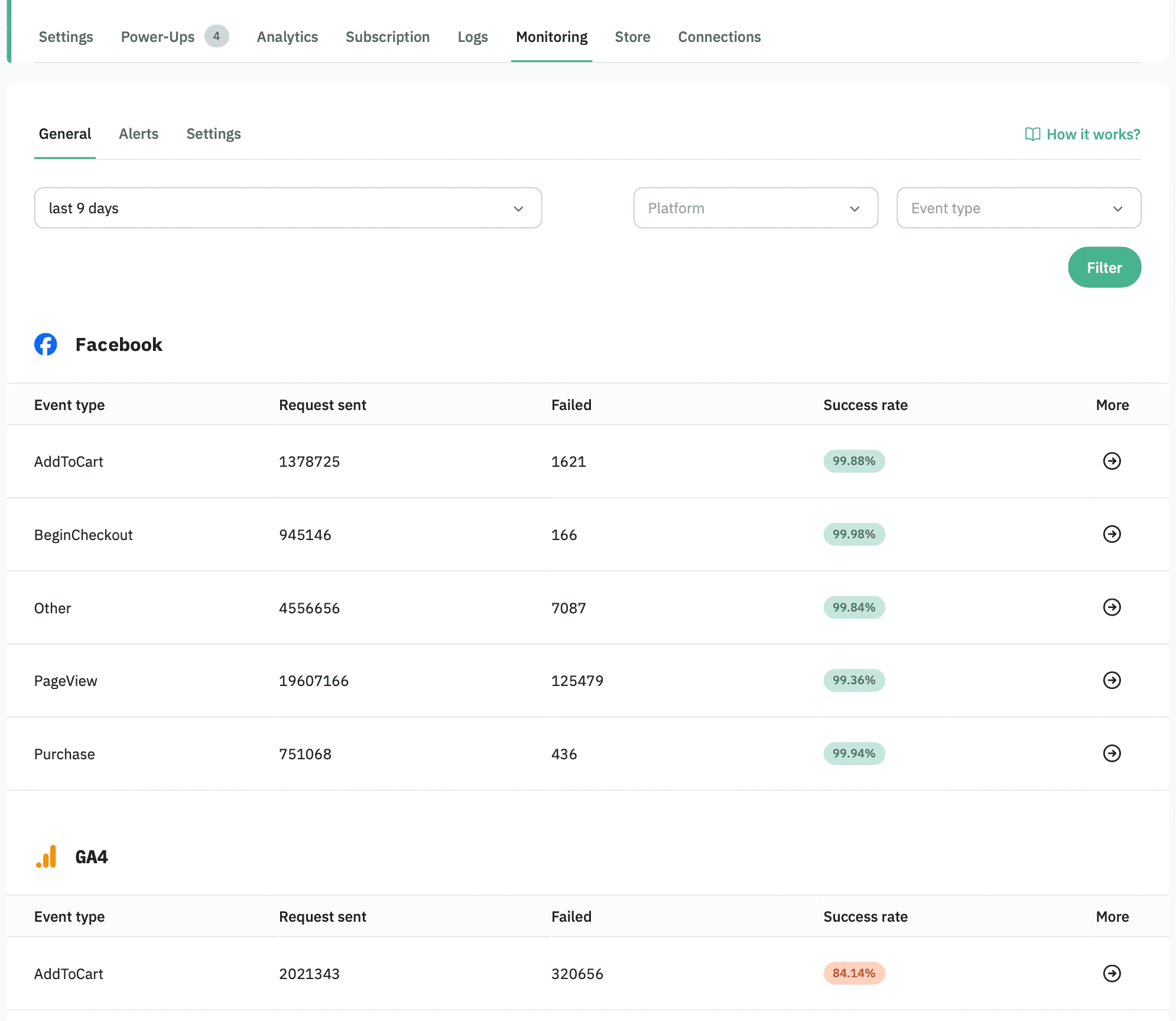Click the Success rate column header

(x=865, y=405)
